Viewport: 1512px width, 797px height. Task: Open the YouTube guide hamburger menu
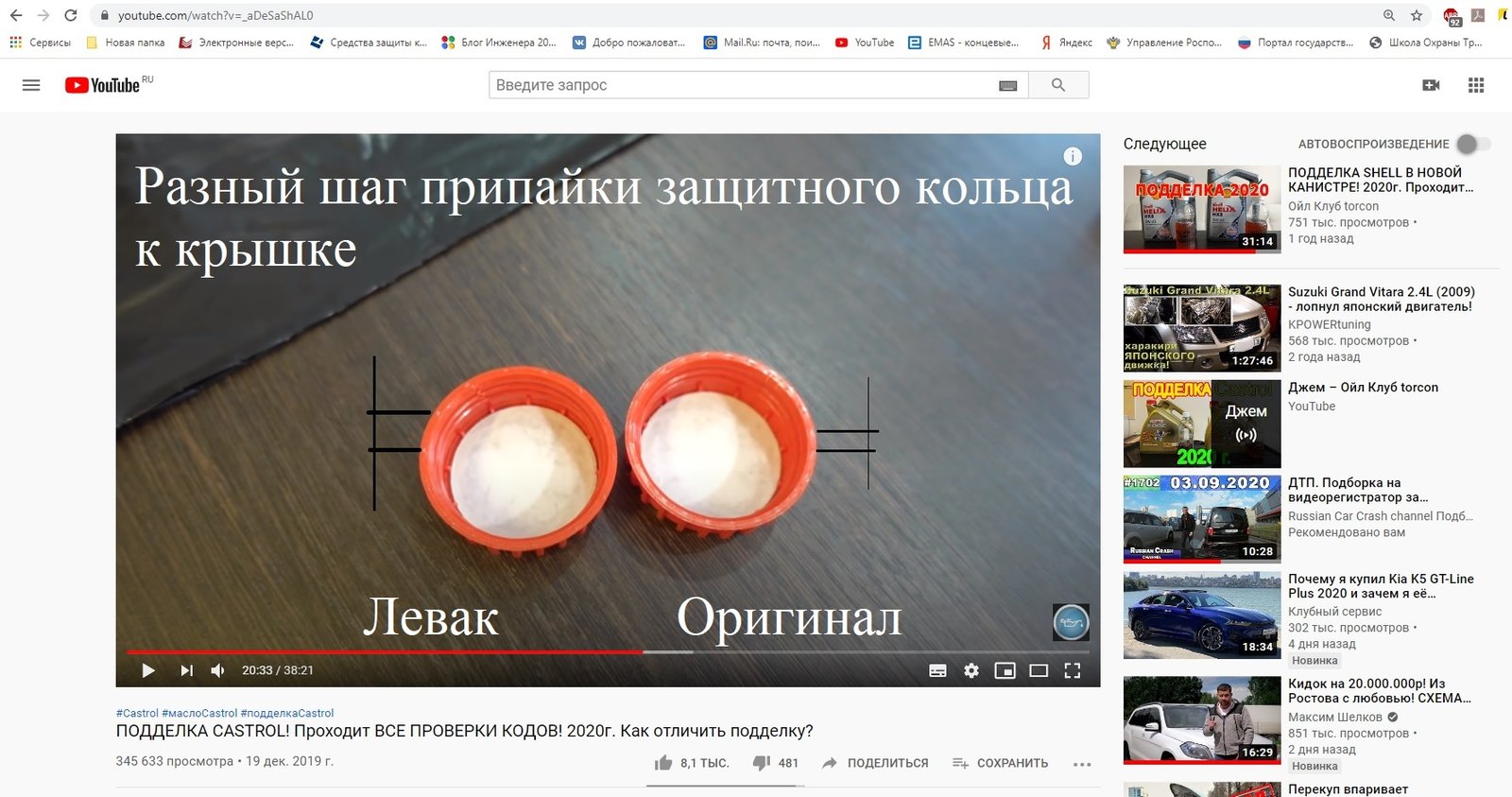coord(31,85)
